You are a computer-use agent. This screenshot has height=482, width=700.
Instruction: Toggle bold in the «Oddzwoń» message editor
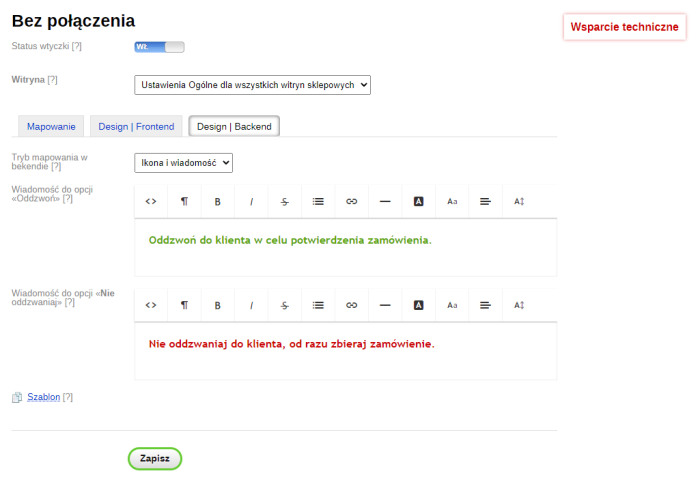217,201
